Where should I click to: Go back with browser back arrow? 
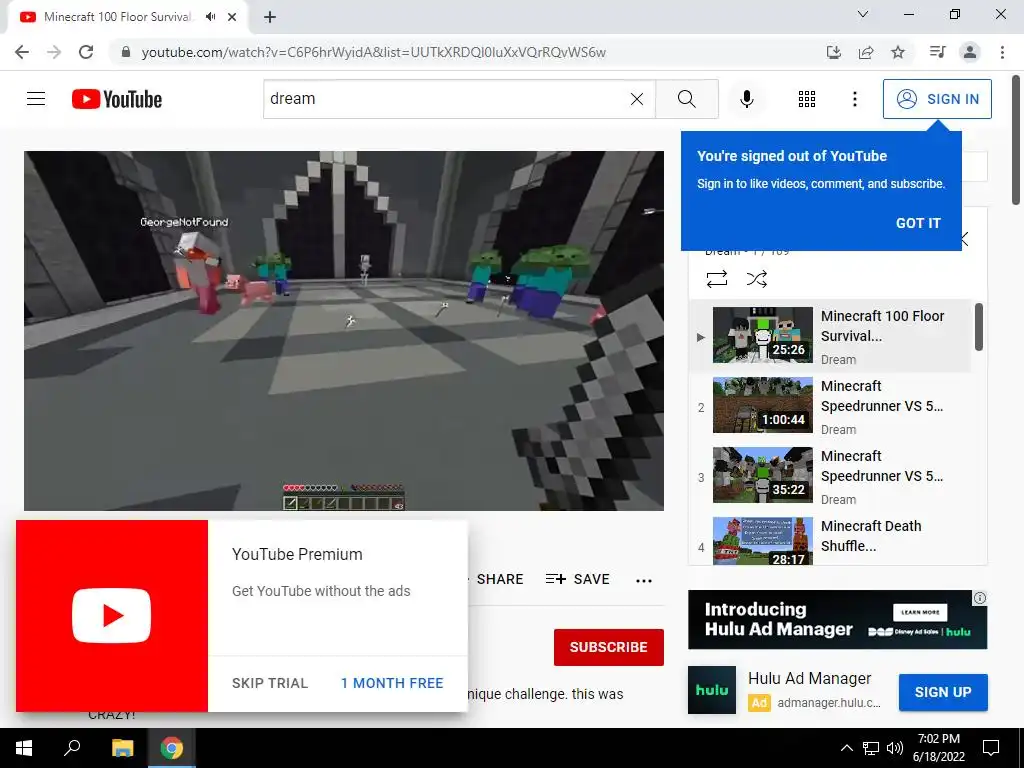tap(22, 52)
